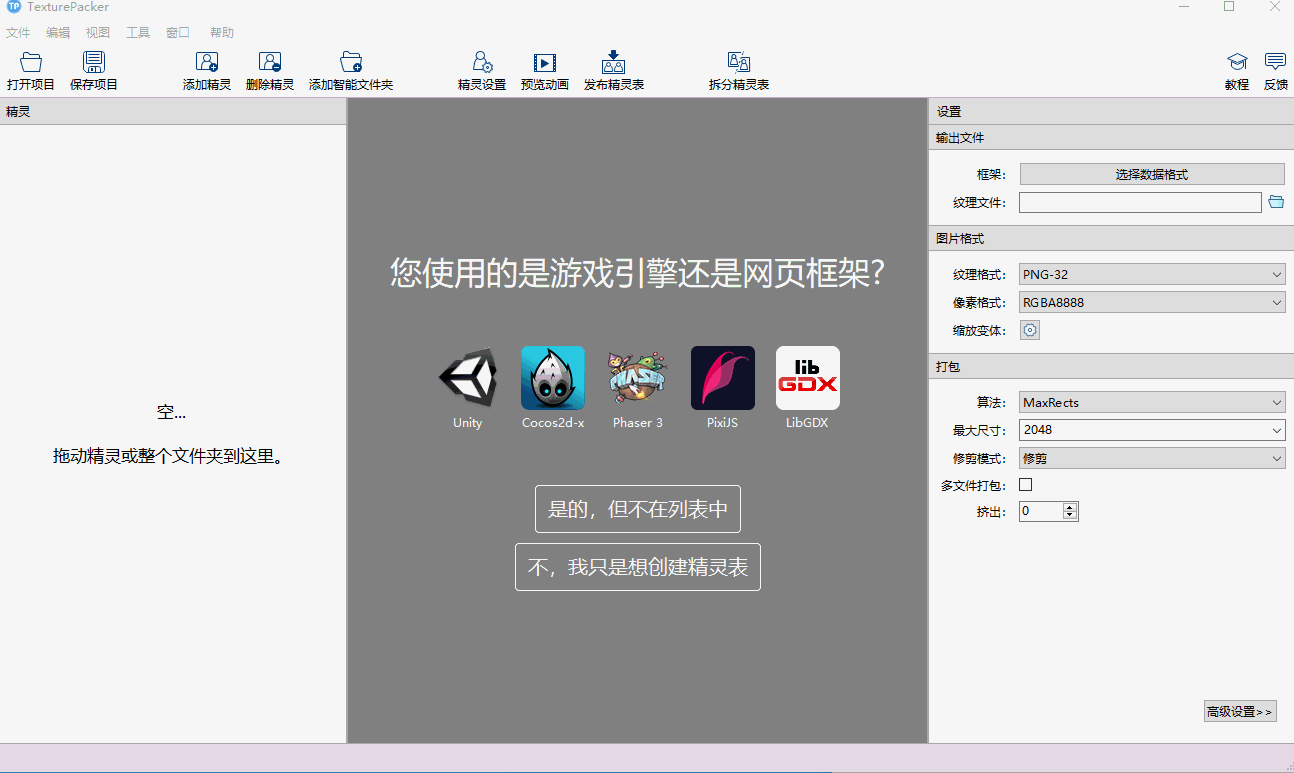
Task: Click the 拆分精灵表 (Split Sprite Sheet) icon
Action: point(739,62)
